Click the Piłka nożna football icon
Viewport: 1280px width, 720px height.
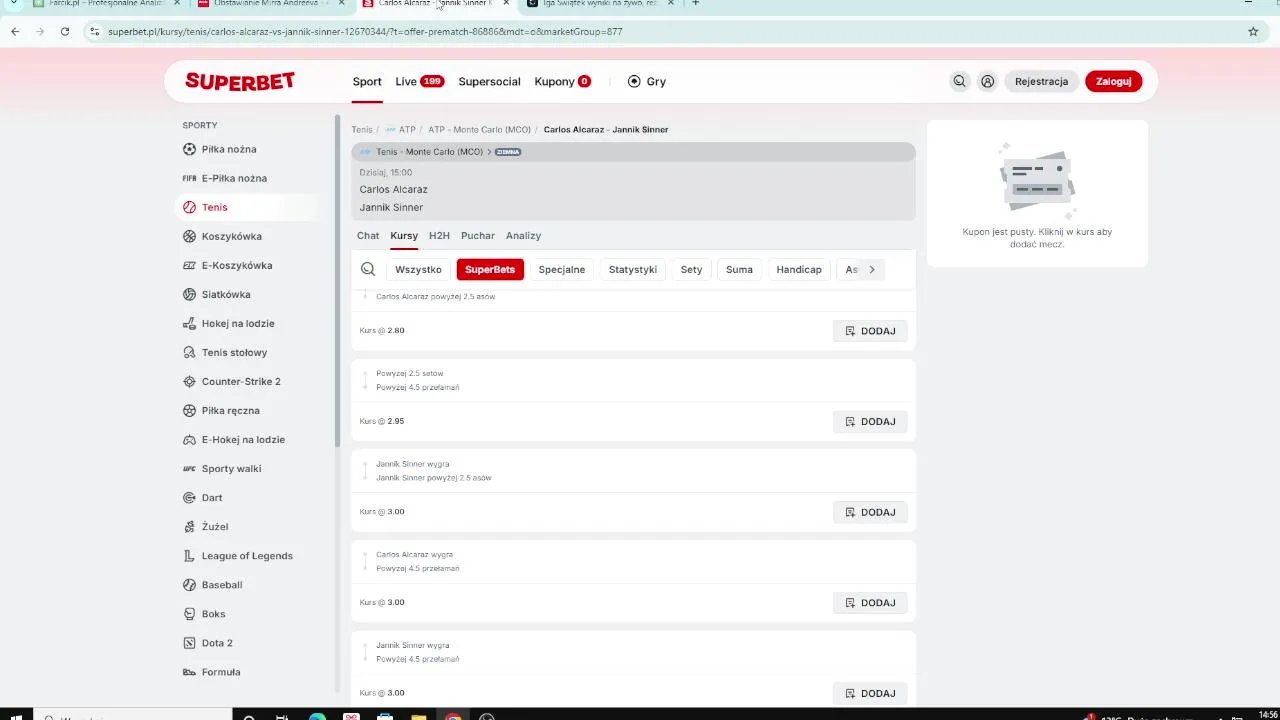tap(189, 149)
